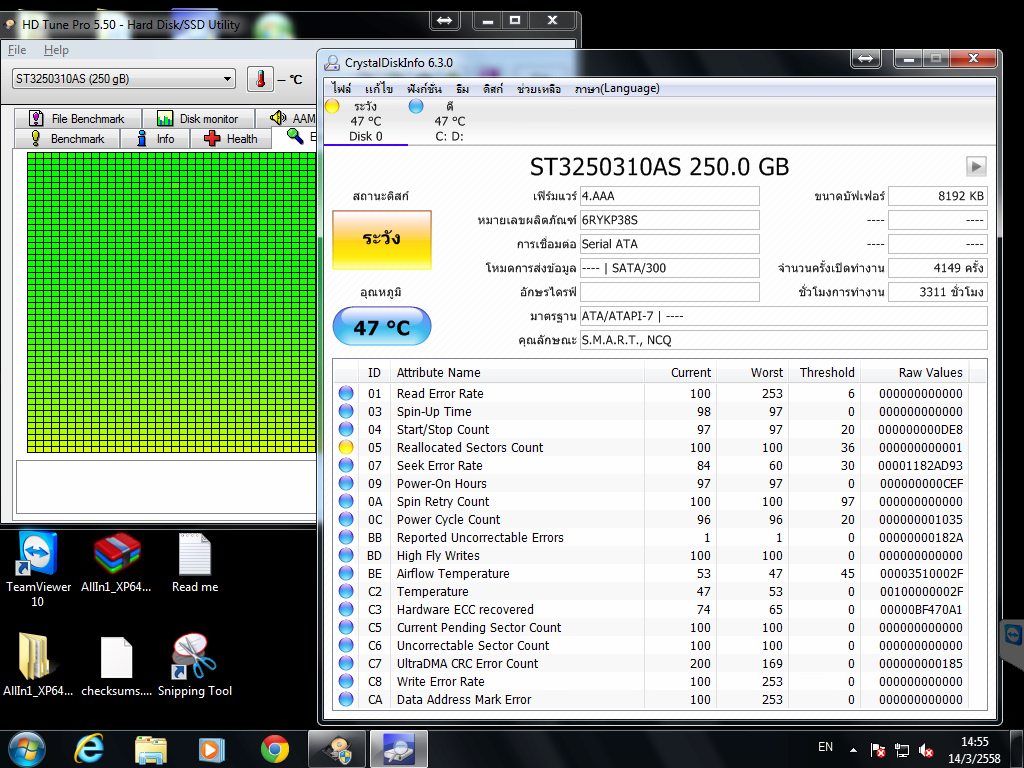Image resolution: width=1024 pixels, height=768 pixels.
Task: Click the Attribute Name column header
Action: tap(517, 372)
